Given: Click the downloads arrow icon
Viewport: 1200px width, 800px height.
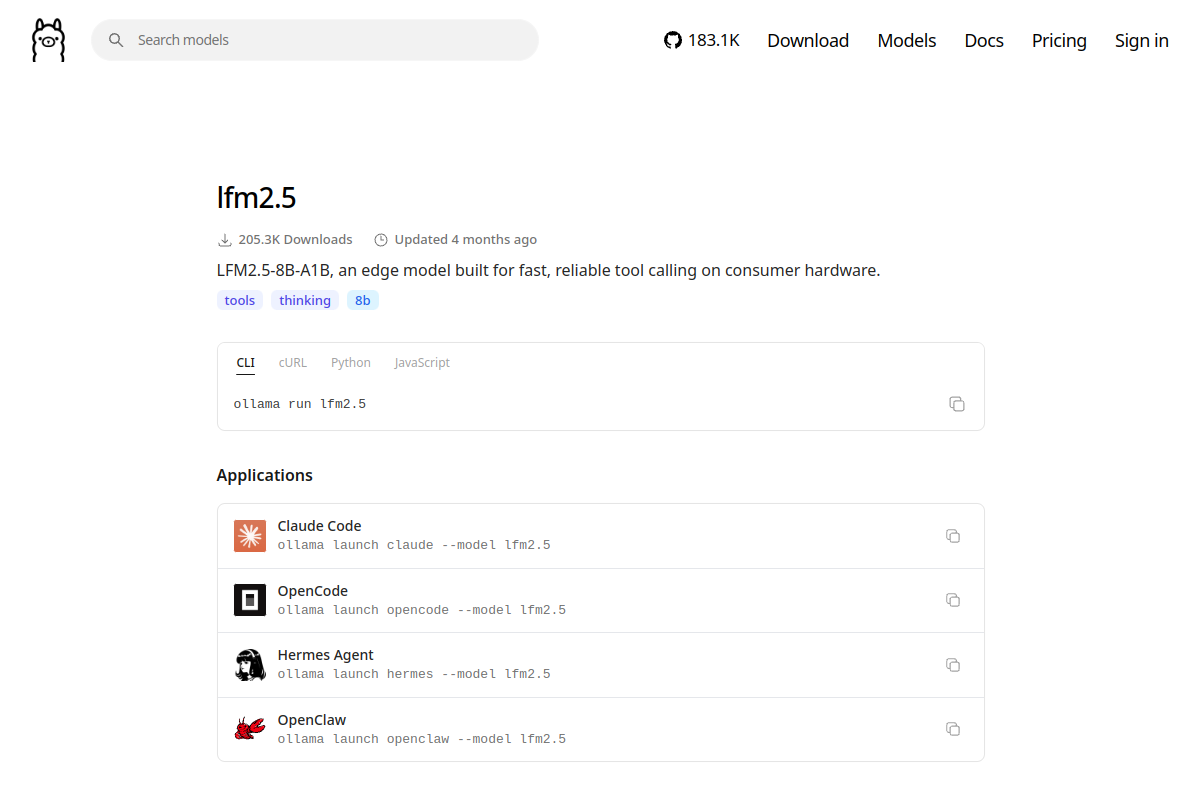Looking at the screenshot, I should click(x=224, y=240).
